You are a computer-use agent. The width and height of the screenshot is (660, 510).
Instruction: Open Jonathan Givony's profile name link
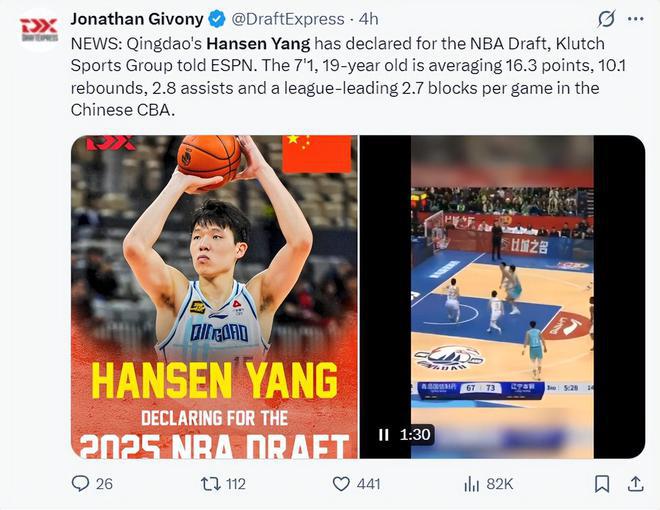(x=137, y=19)
